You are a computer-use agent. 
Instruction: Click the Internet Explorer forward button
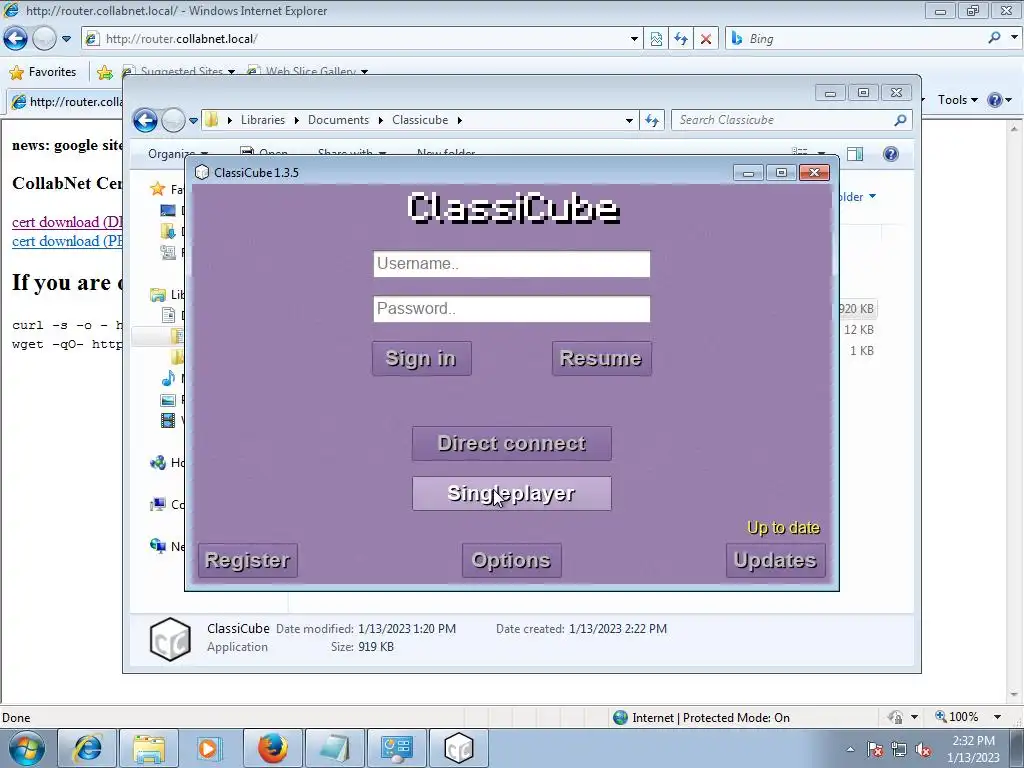click(x=44, y=39)
